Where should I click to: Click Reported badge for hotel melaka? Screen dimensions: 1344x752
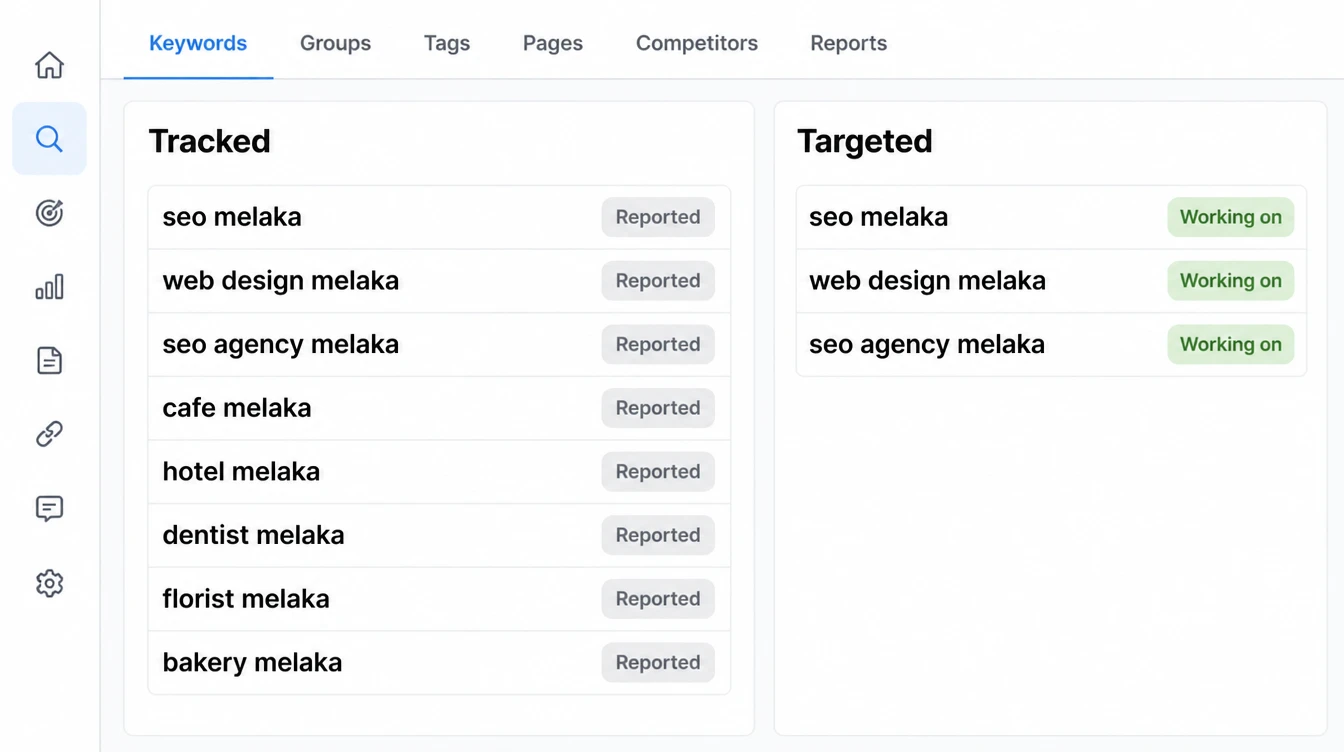[x=658, y=471]
